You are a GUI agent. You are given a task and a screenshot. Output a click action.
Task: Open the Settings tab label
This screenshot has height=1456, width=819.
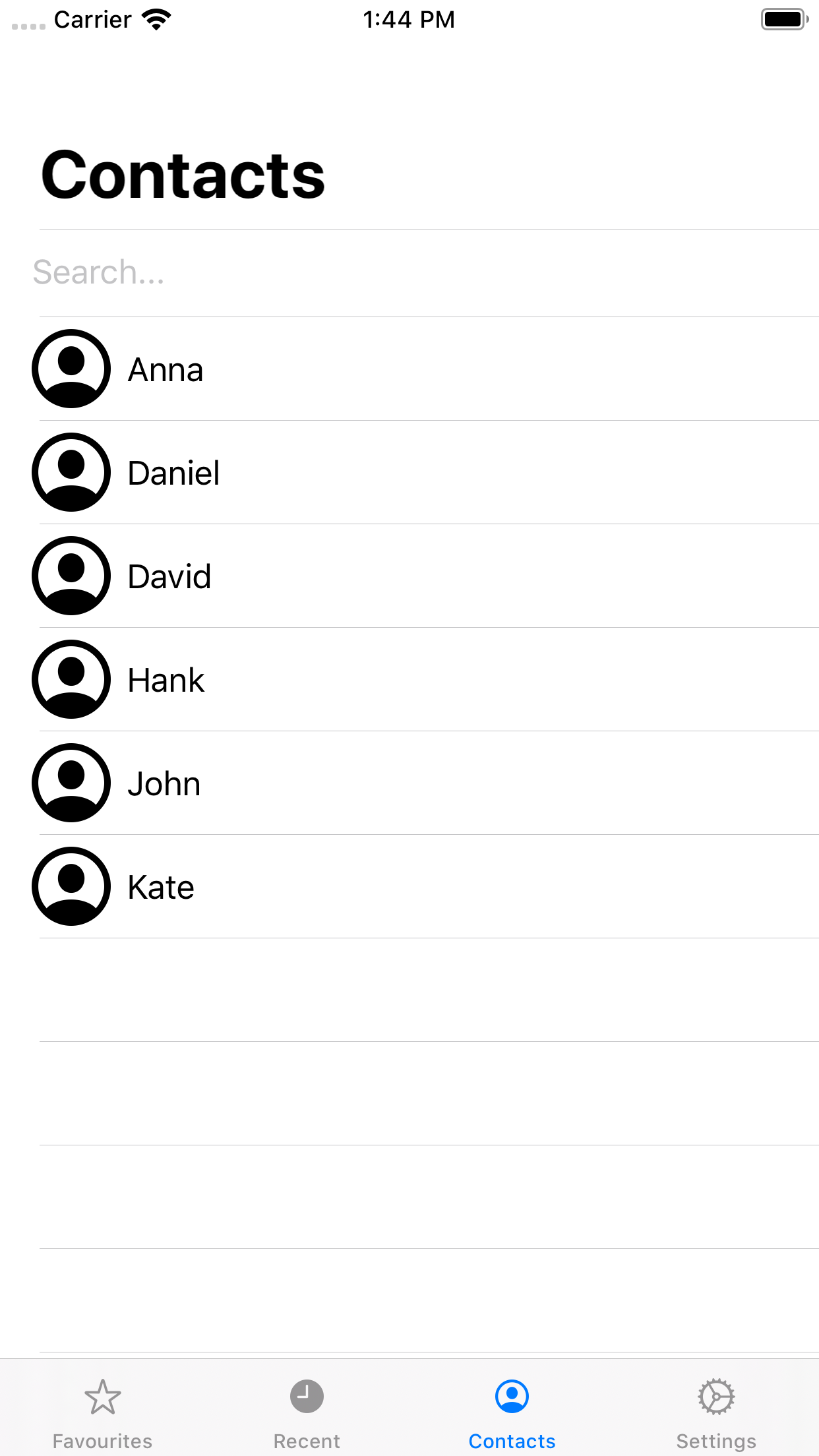click(716, 1441)
